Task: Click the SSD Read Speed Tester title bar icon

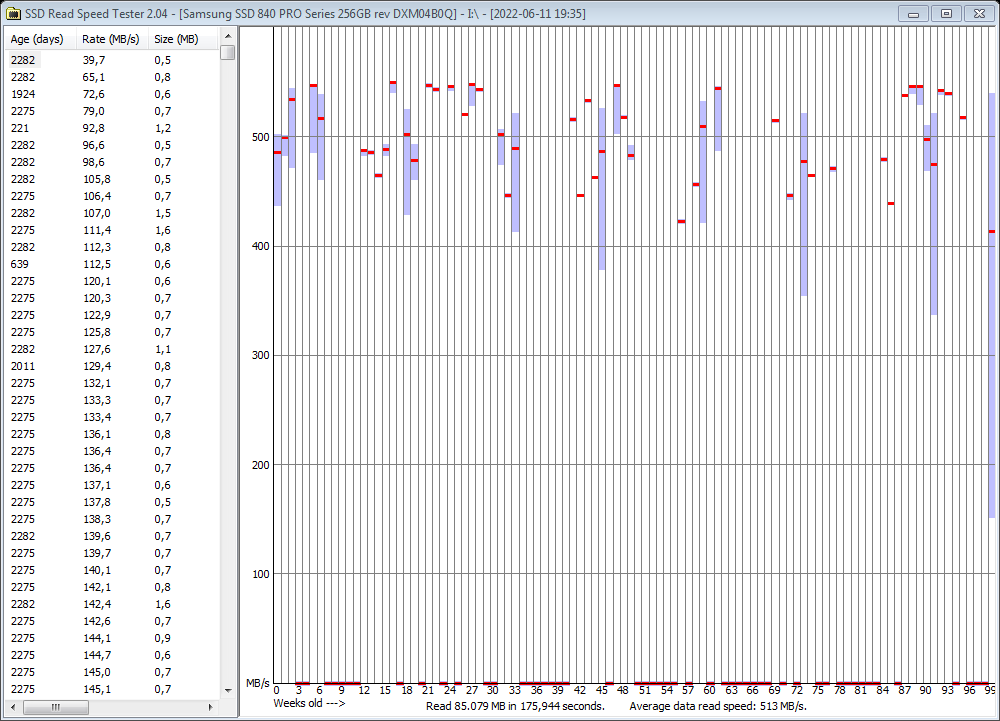Action: (x=13, y=13)
